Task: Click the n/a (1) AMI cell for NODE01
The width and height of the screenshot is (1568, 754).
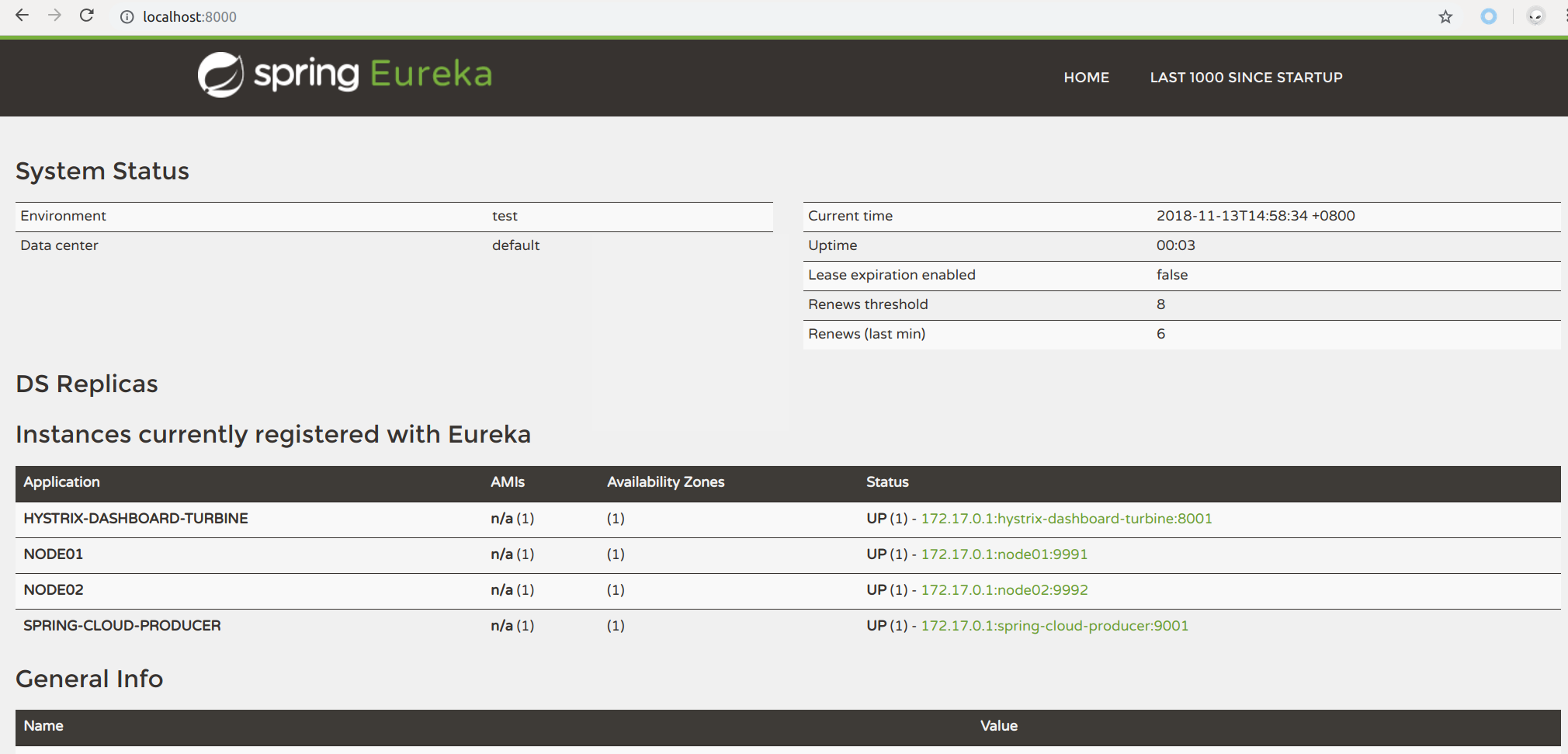Action: (x=512, y=554)
